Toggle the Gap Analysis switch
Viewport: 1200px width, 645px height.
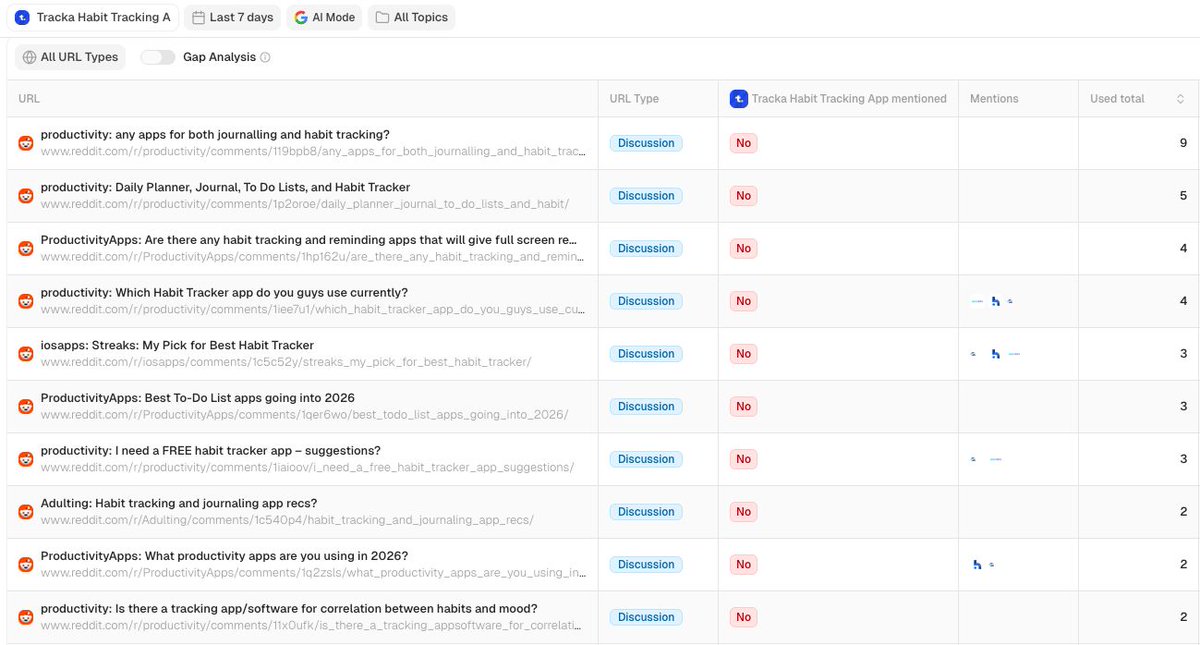pyautogui.click(x=158, y=57)
